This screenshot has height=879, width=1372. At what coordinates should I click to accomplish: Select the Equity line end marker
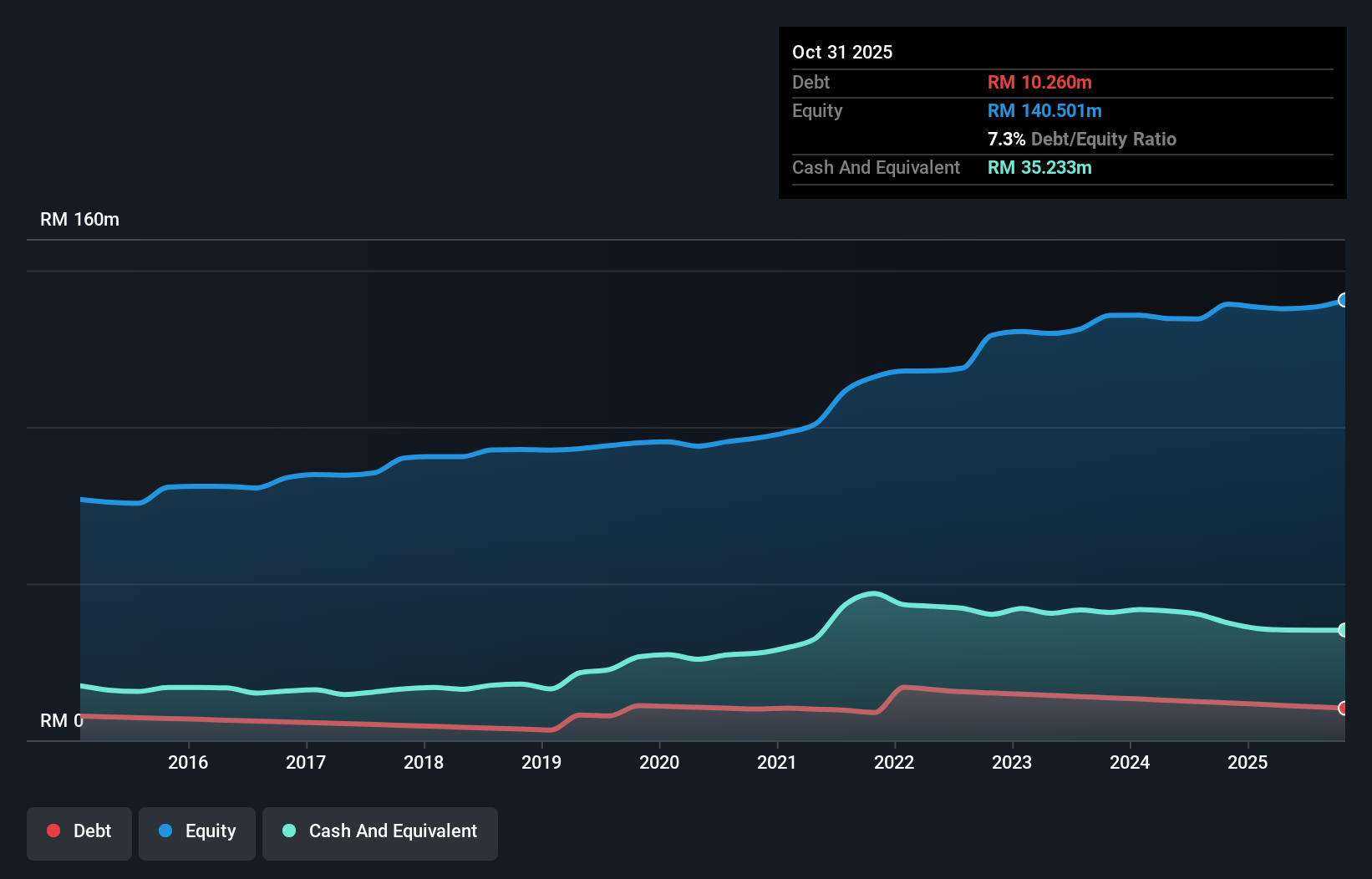click(x=1344, y=300)
